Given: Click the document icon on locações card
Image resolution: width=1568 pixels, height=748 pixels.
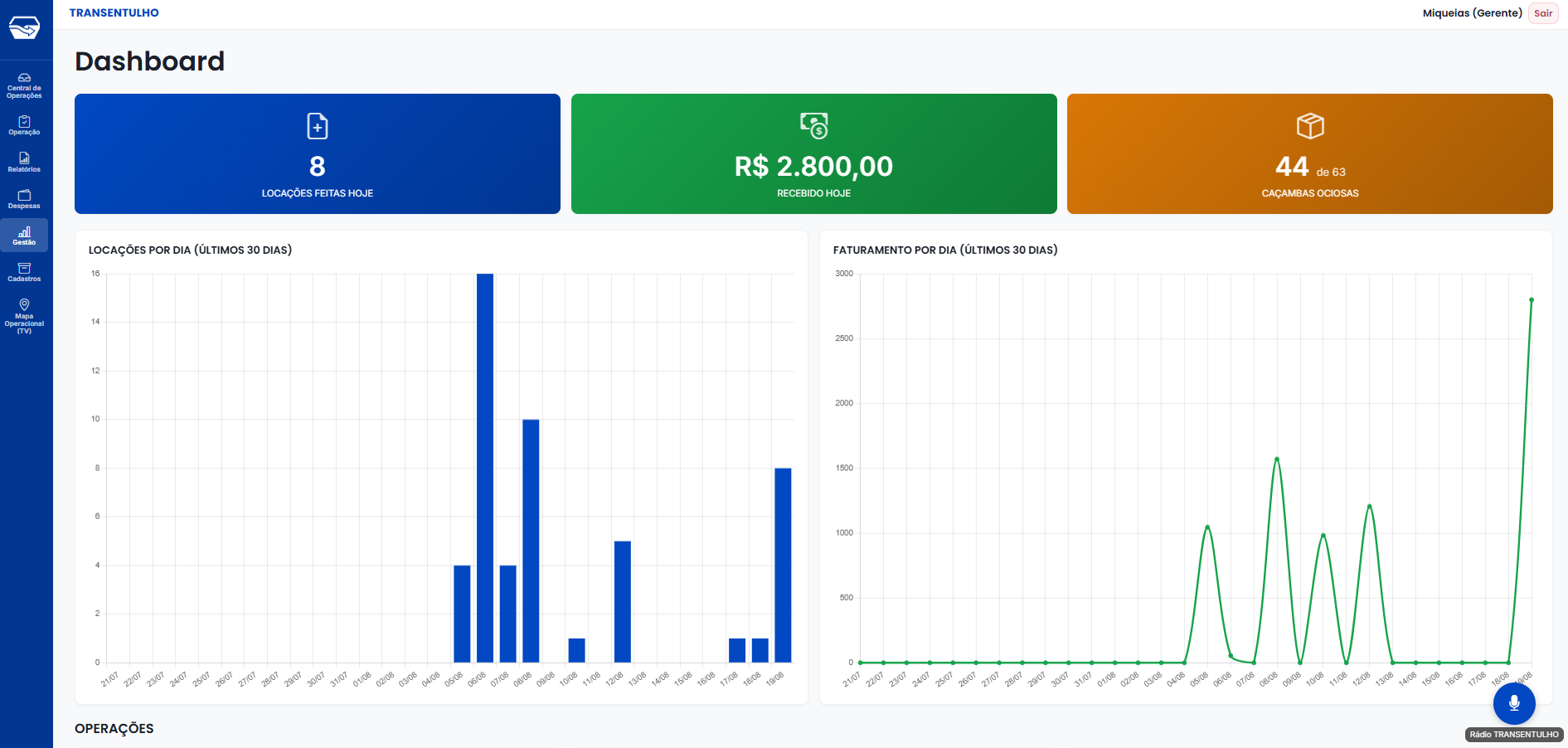Looking at the screenshot, I should [318, 126].
